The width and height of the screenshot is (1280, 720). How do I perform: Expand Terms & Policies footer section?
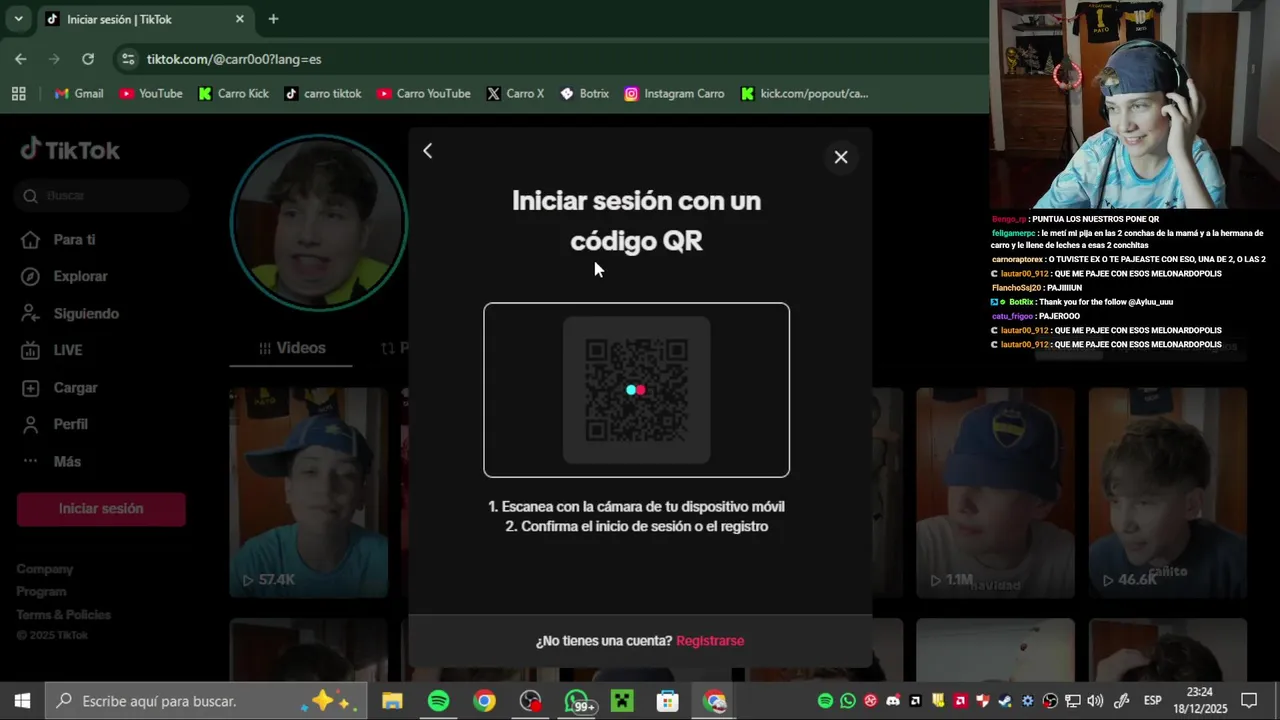(63, 615)
